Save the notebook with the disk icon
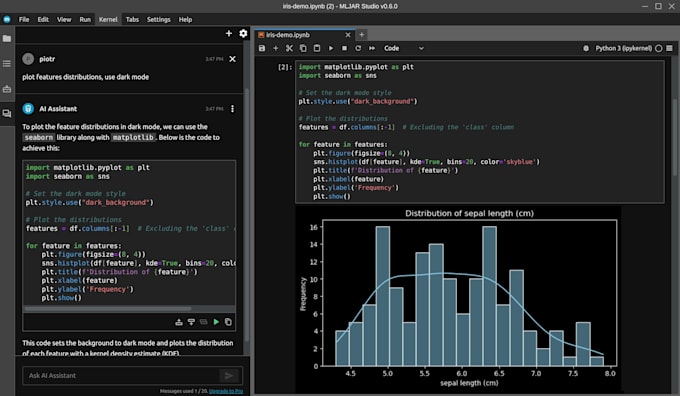Image resolution: width=680 pixels, height=396 pixels. click(262, 48)
